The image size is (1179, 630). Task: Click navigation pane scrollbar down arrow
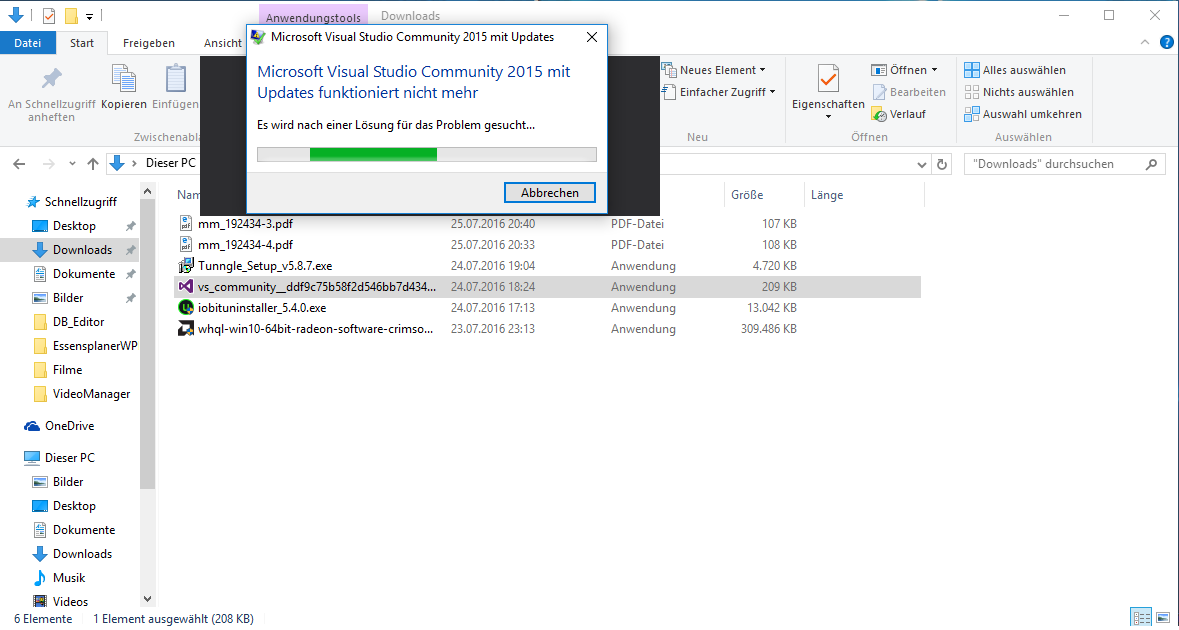(147, 599)
